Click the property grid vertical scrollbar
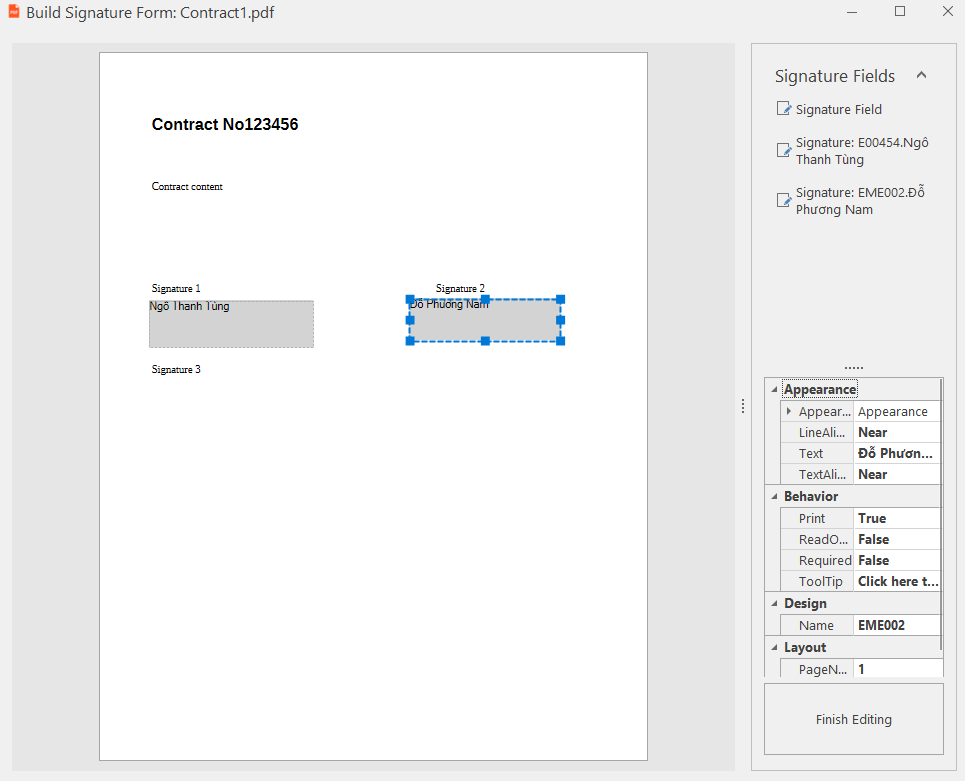Viewport: 965px width, 781px height. click(x=943, y=500)
